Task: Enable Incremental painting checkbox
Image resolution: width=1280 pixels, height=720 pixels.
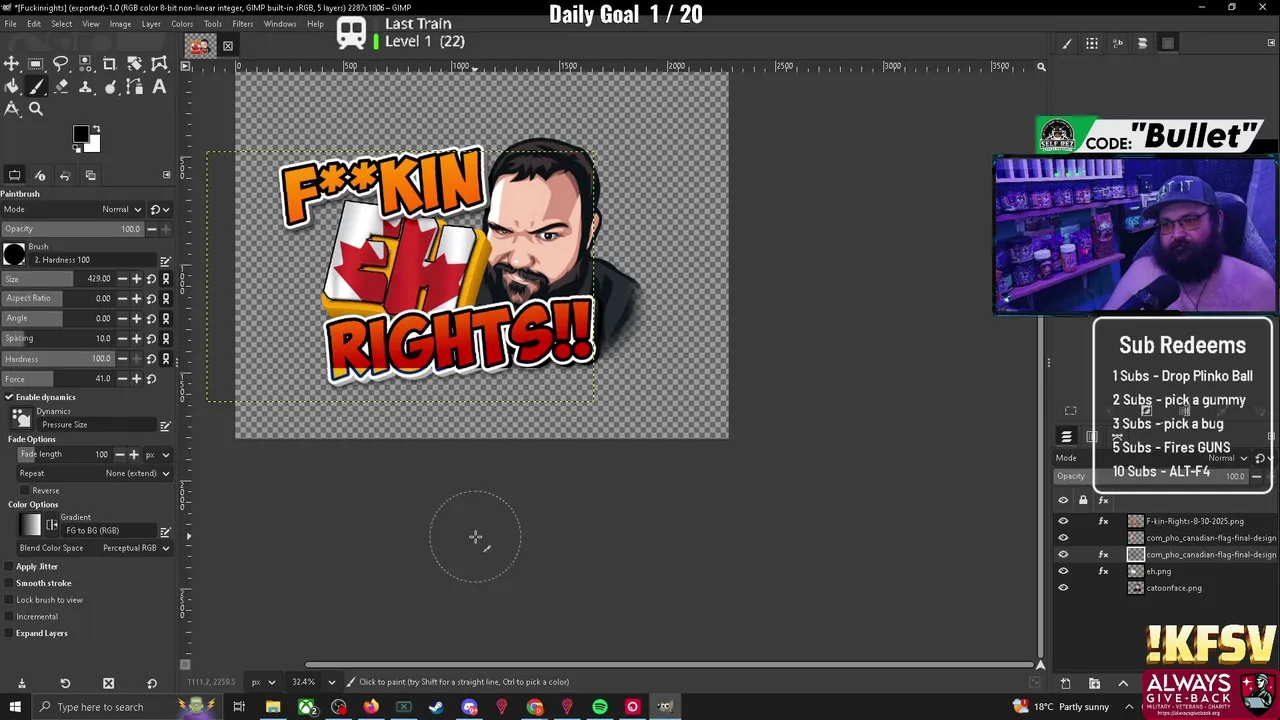Action: coord(9,616)
